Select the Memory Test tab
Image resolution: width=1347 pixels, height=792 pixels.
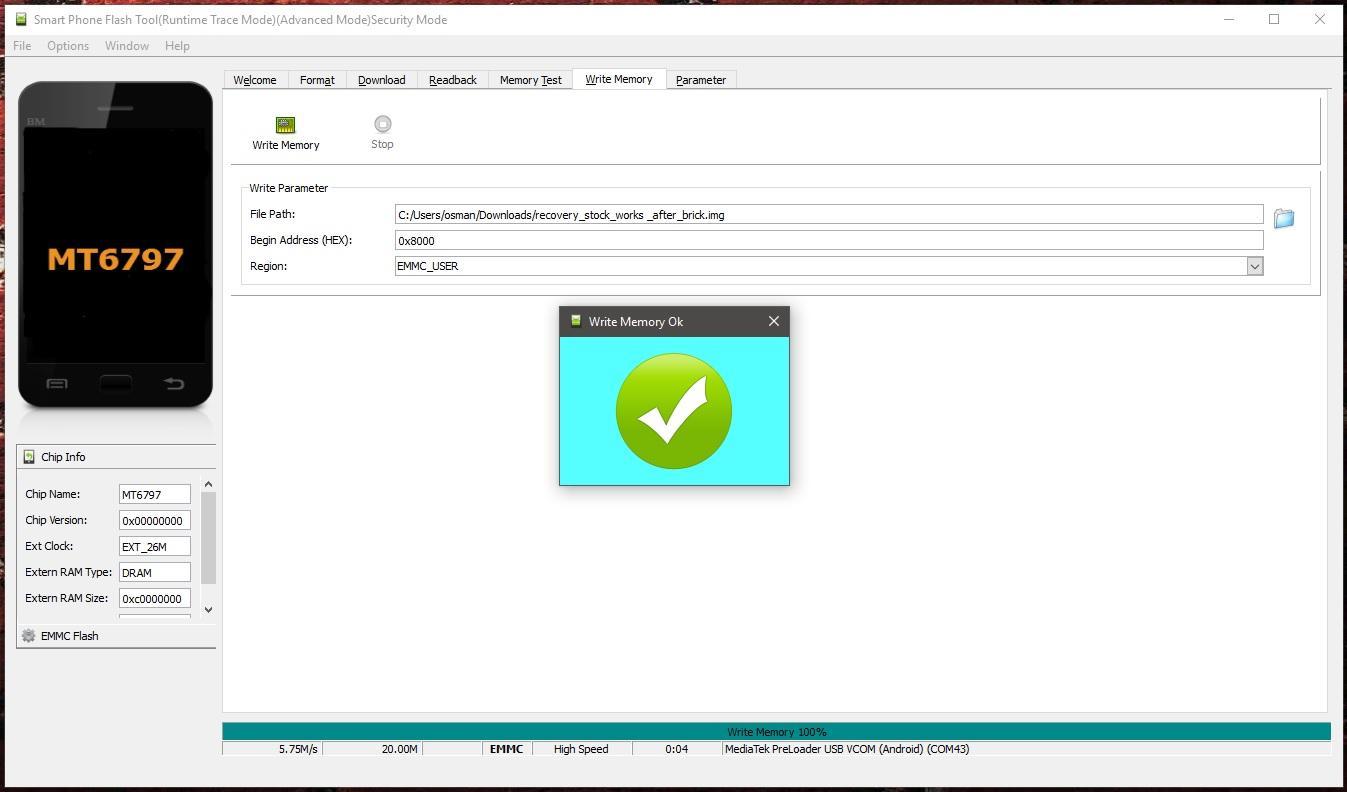530,80
